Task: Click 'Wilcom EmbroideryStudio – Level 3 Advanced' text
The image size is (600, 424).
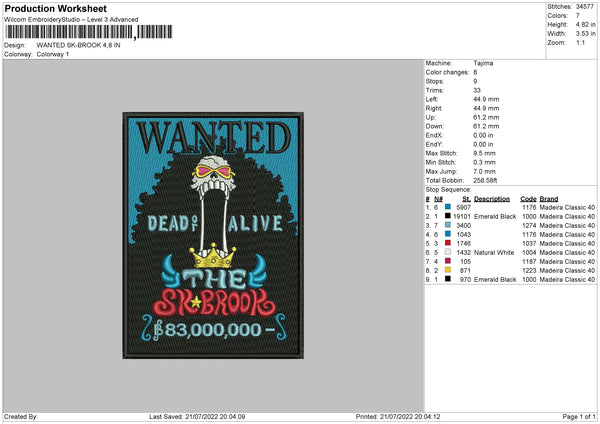Action: (71, 20)
